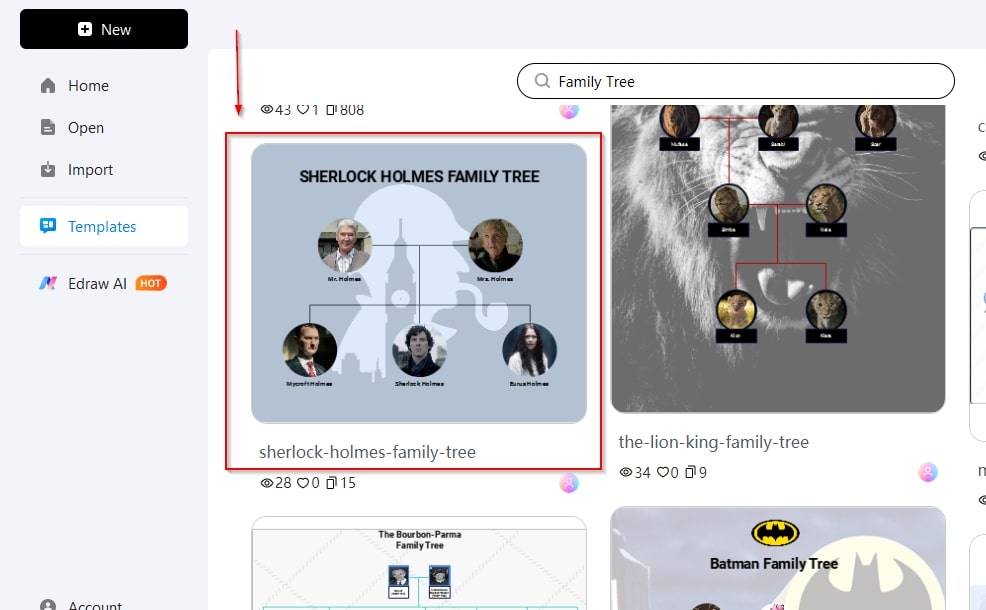
Task: Click the Home house icon
Action: tap(48, 86)
